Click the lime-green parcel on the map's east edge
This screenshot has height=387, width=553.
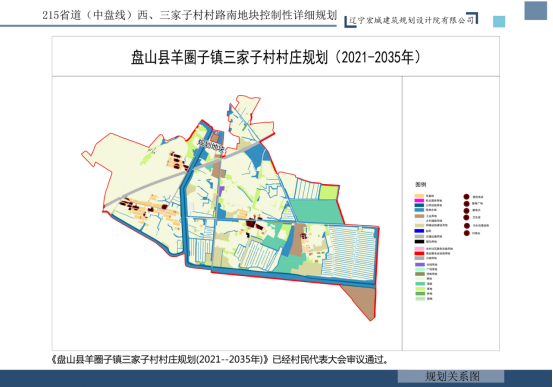pyautogui.click(x=328, y=192)
